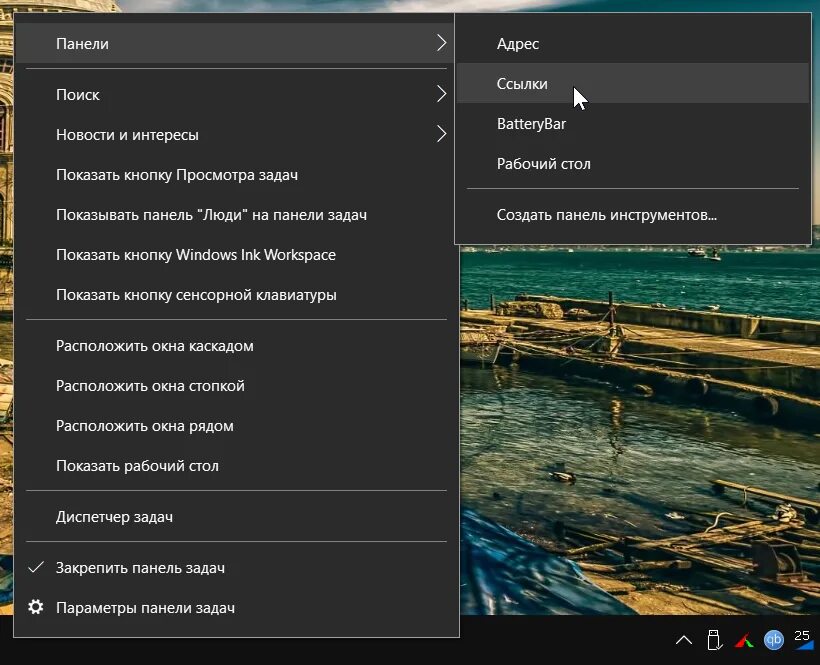Click the blue tray icon showing 25
Screen dimensions: 820x665
click(802, 639)
